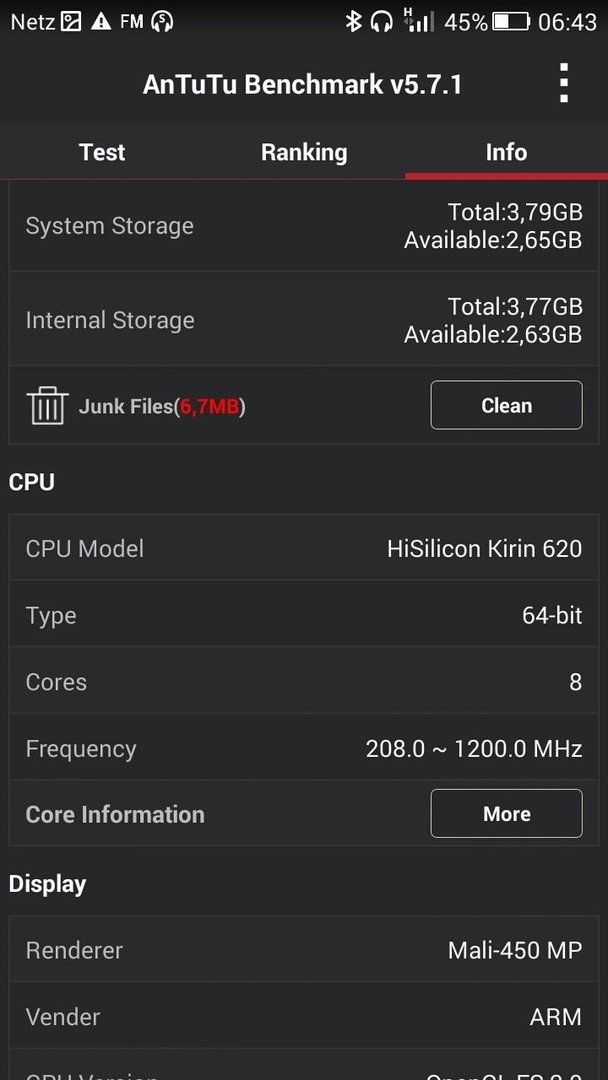
Task: Tap the headphones status bar icon
Action: 381,22
